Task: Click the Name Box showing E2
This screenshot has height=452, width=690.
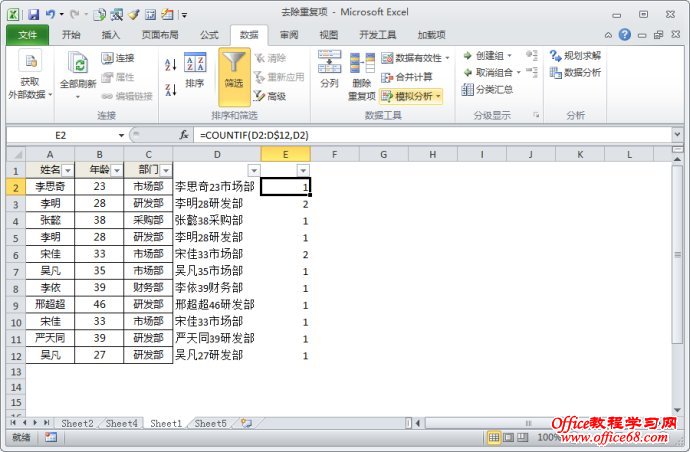Action: (61, 135)
